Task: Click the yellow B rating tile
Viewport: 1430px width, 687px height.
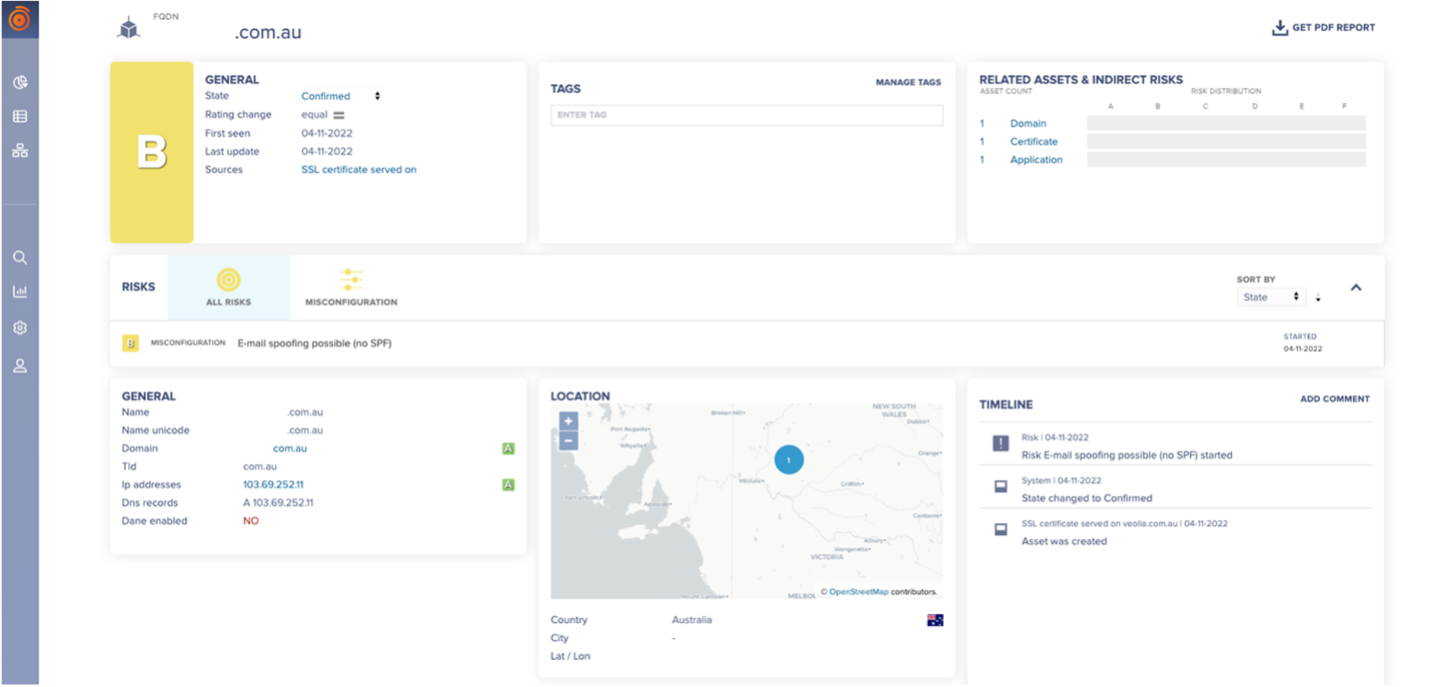Action: click(x=152, y=152)
